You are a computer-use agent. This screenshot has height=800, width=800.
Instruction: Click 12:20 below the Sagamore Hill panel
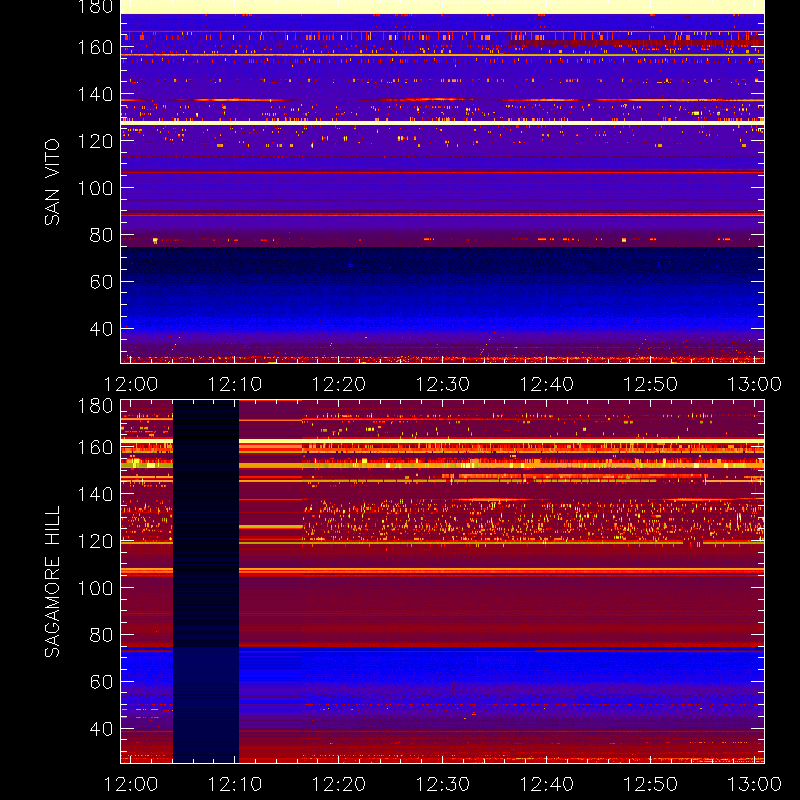pyautogui.click(x=339, y=784)
